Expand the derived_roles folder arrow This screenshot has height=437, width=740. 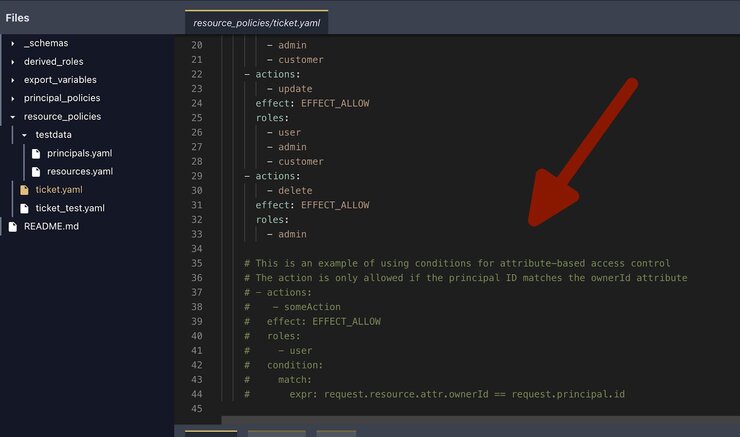[x=13, y=62]
